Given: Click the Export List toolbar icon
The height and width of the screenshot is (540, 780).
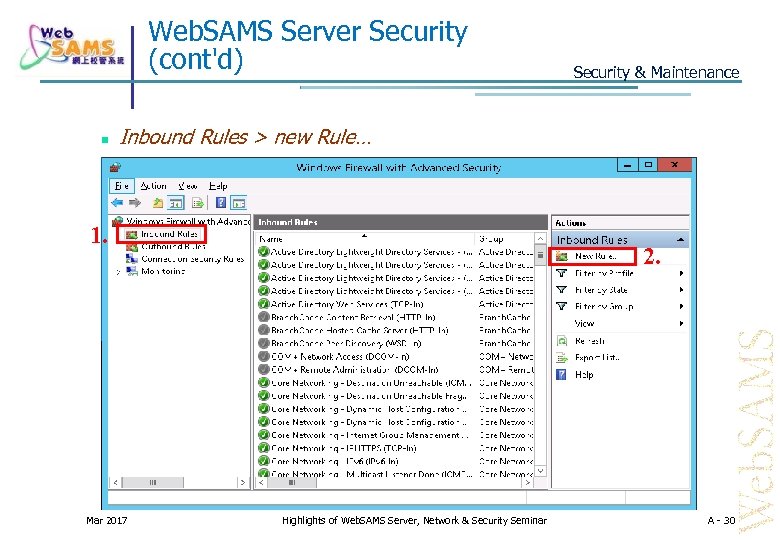Looking at the screenshot, I should [x=198, y=202].
